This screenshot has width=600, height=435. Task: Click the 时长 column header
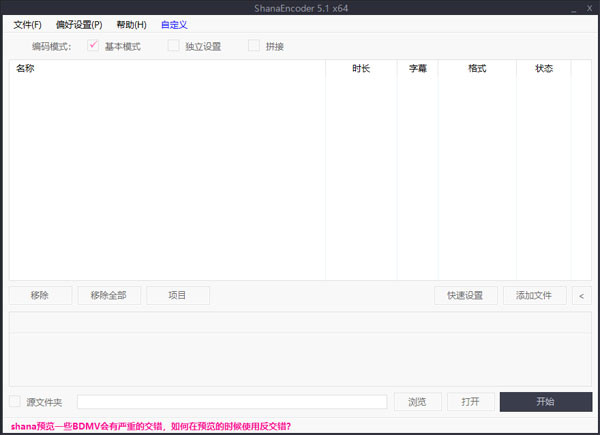[x=361, y=69]
